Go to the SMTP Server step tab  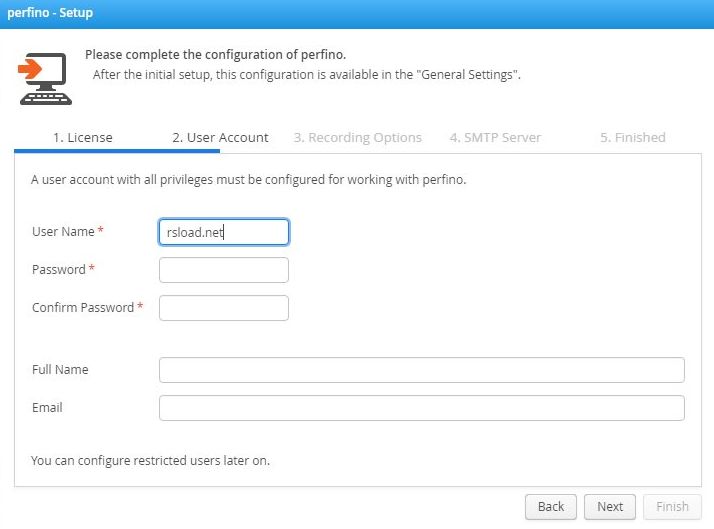click(495, 138)
